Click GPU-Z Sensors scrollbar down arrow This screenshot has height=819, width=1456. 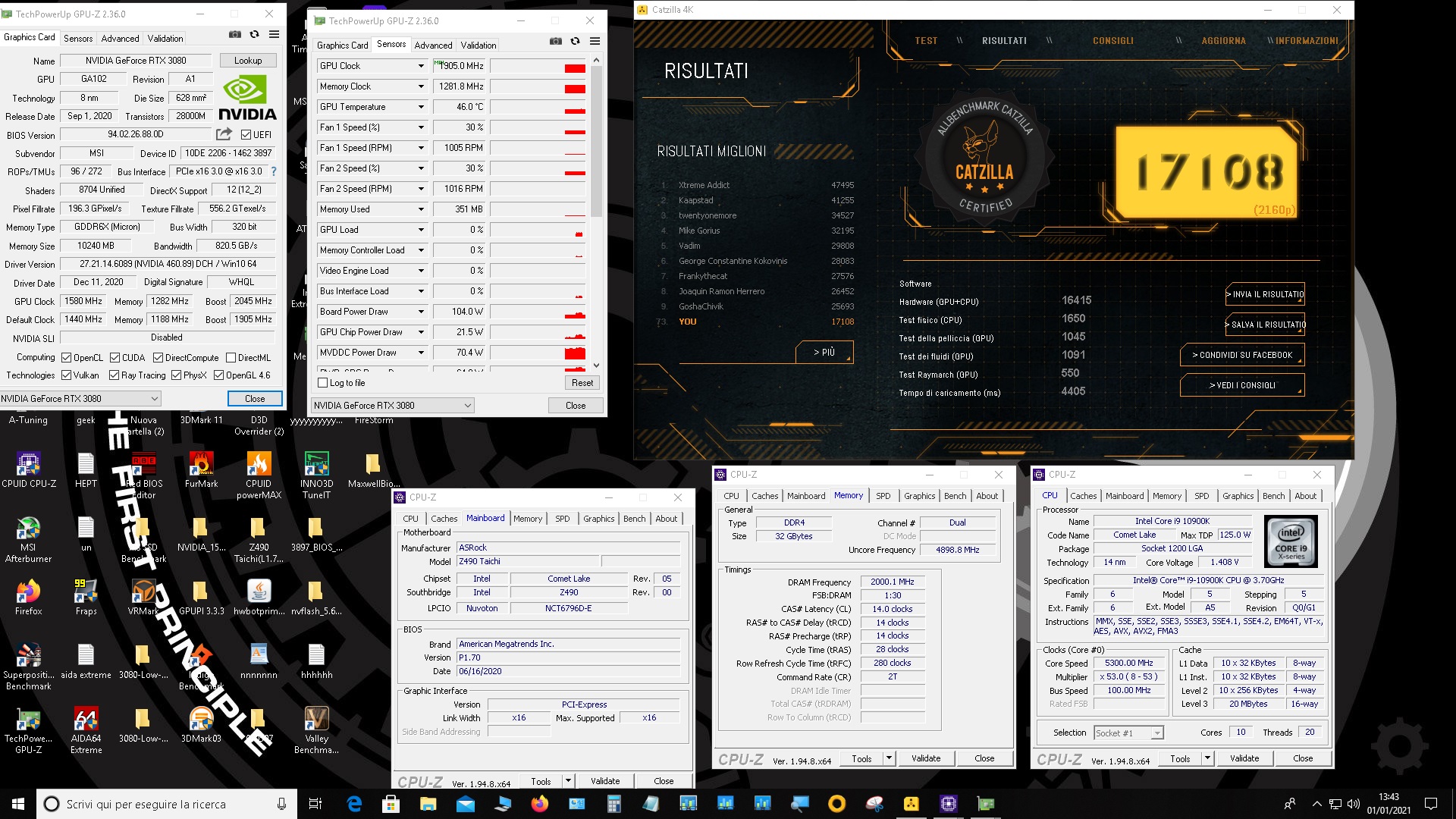(x=596, y=366)
